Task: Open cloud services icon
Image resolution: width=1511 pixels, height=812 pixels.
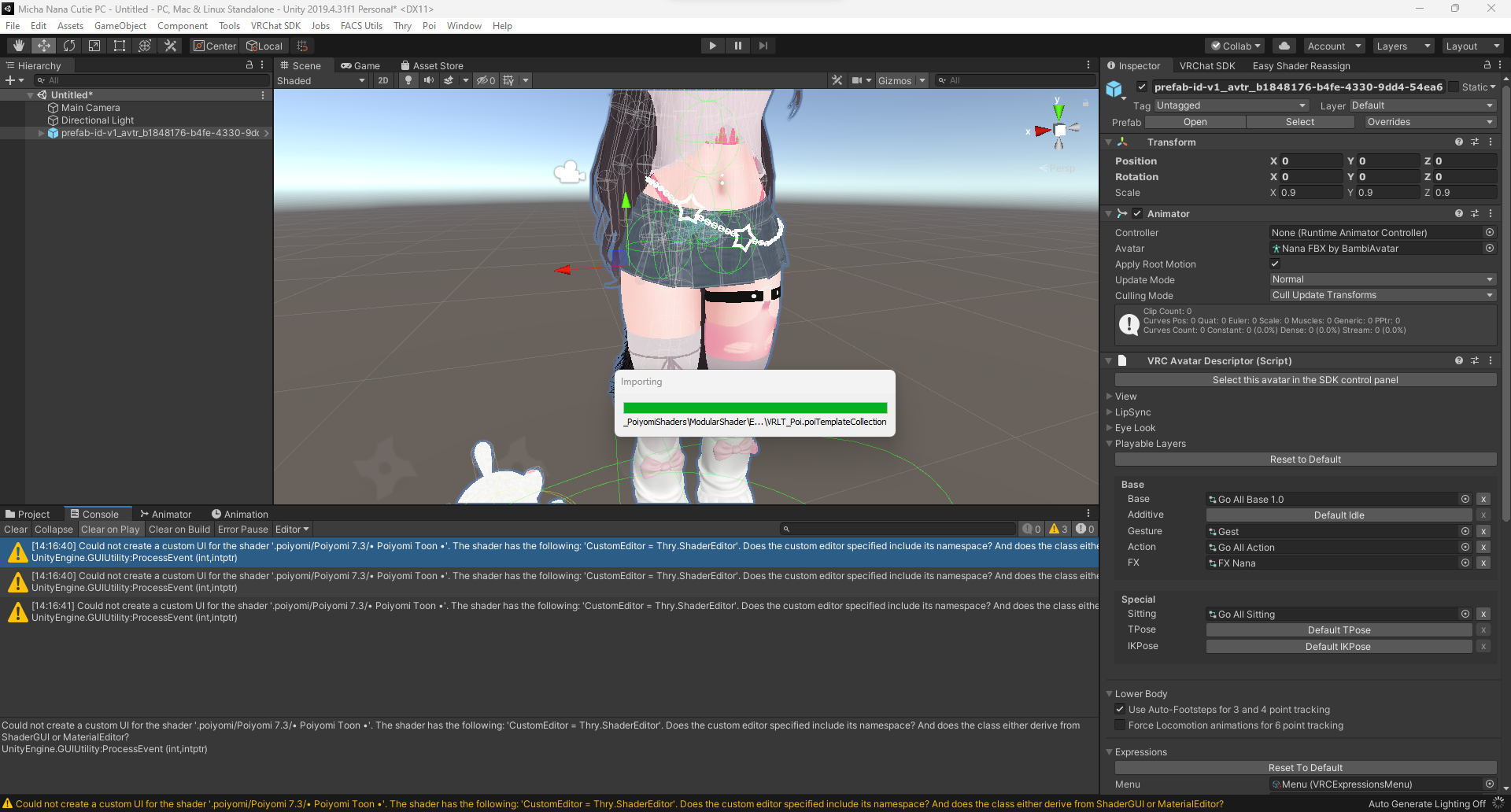Action: click(1284, 46)
